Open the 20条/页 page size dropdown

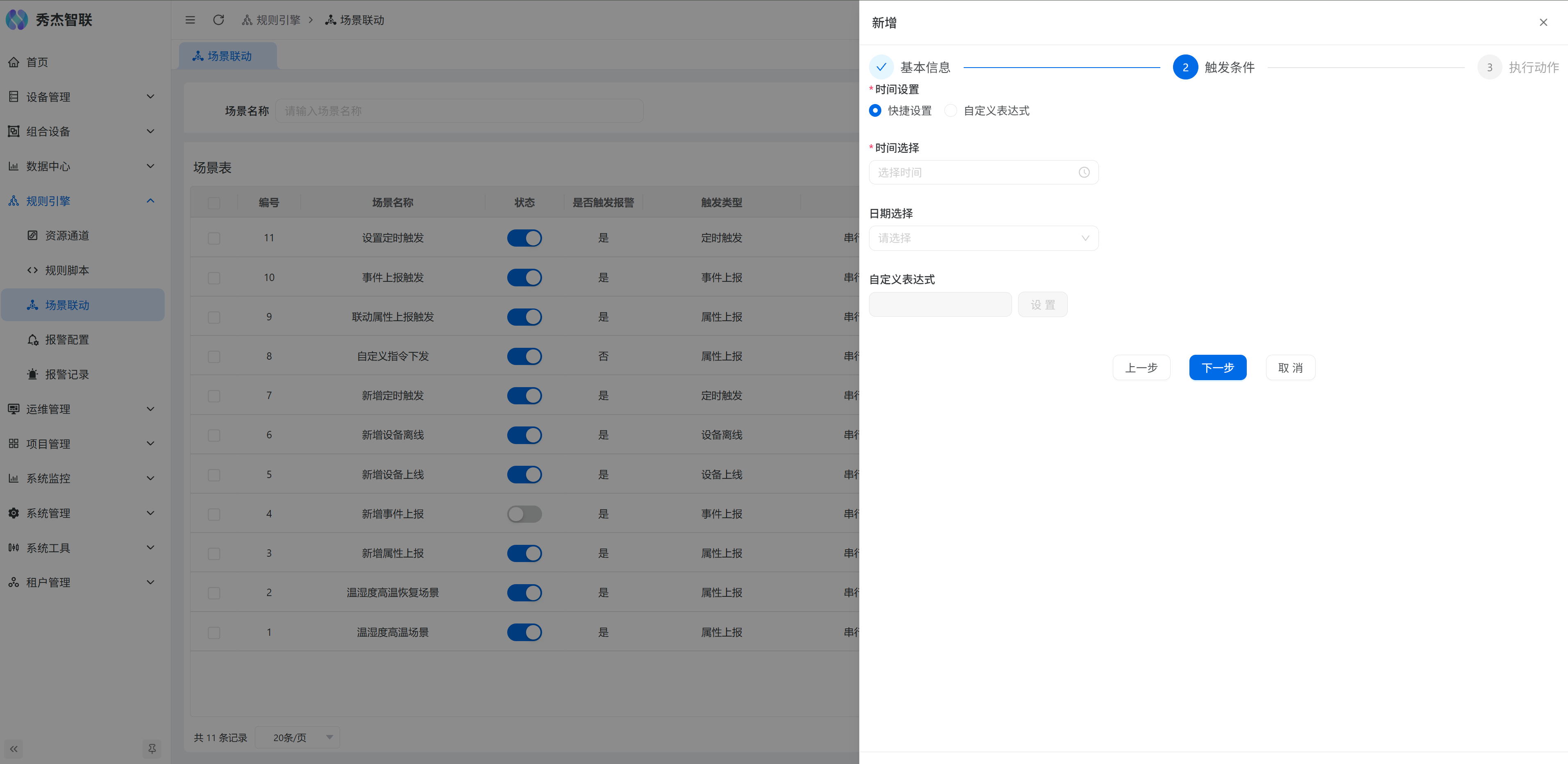pos(297,737)
